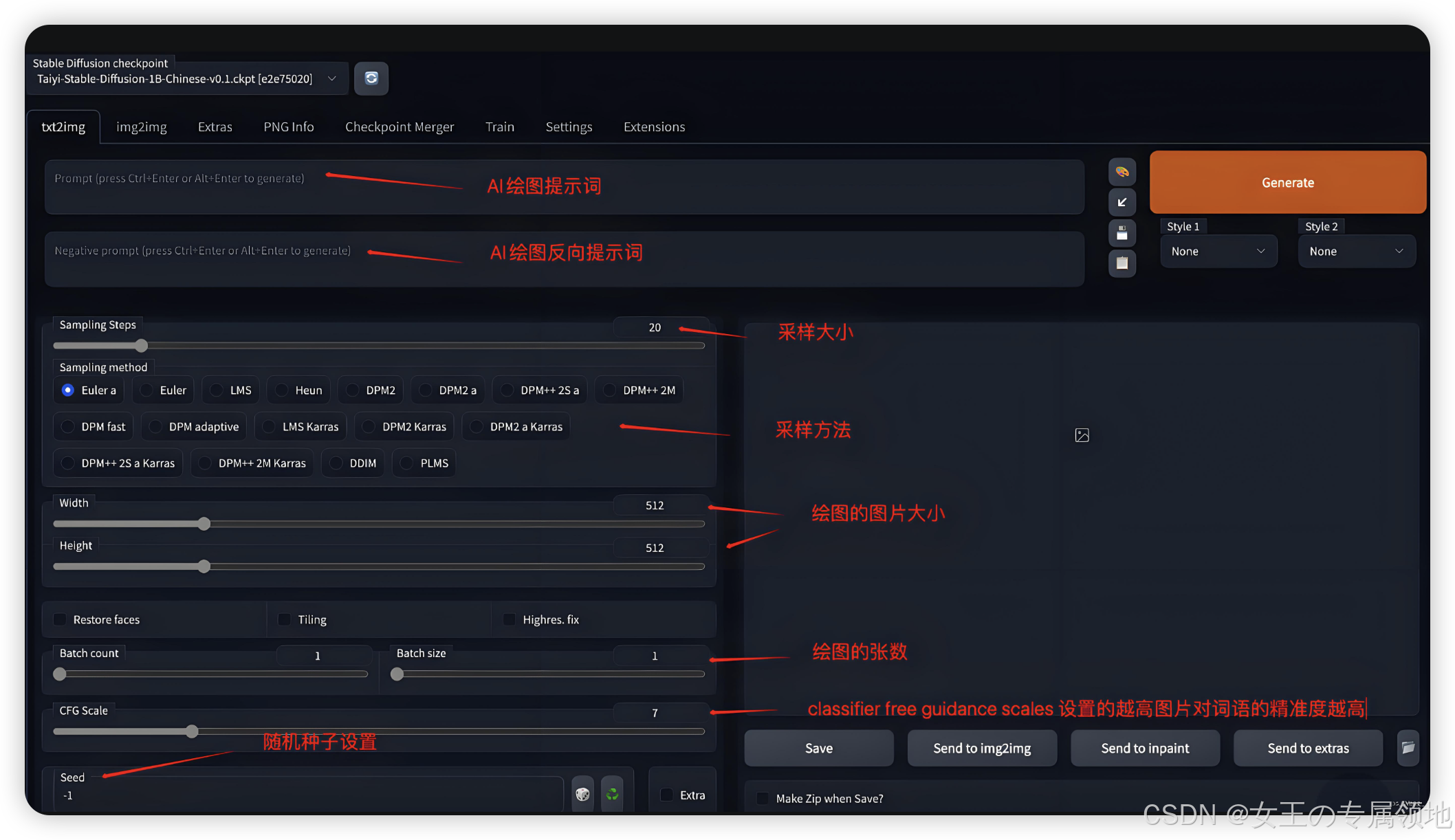Select DPM adaptive sampling method
The image size is (1455, 840).
(x=194, y=427)
